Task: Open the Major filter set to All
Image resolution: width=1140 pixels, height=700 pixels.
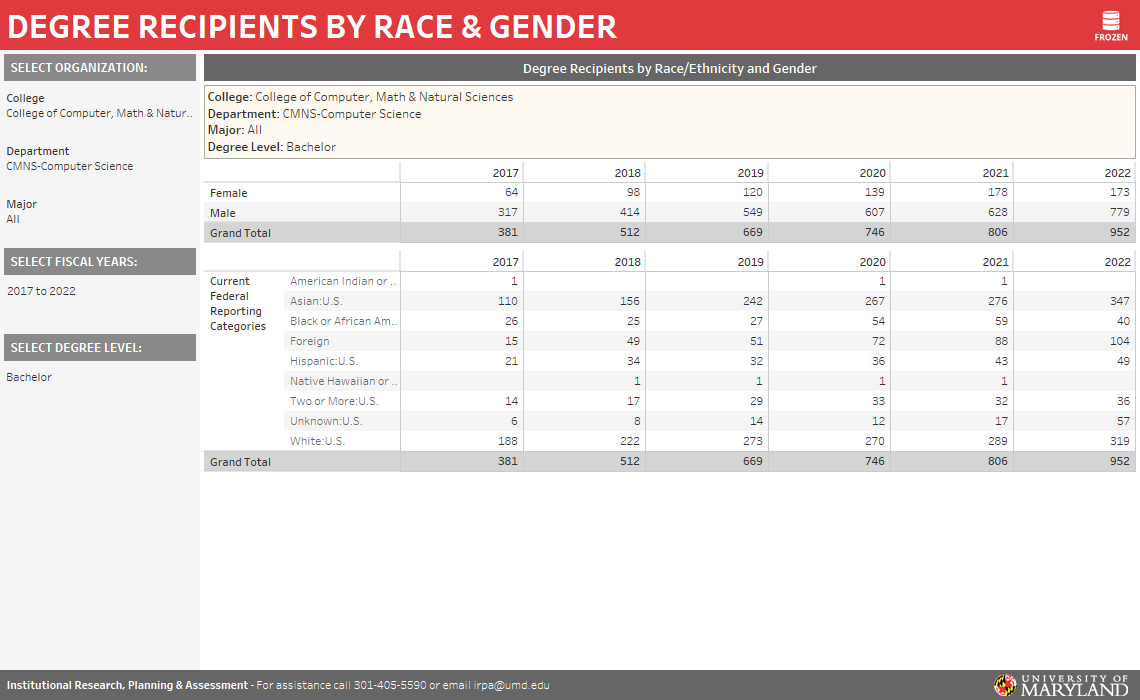Action: click(x=14, y=219)
